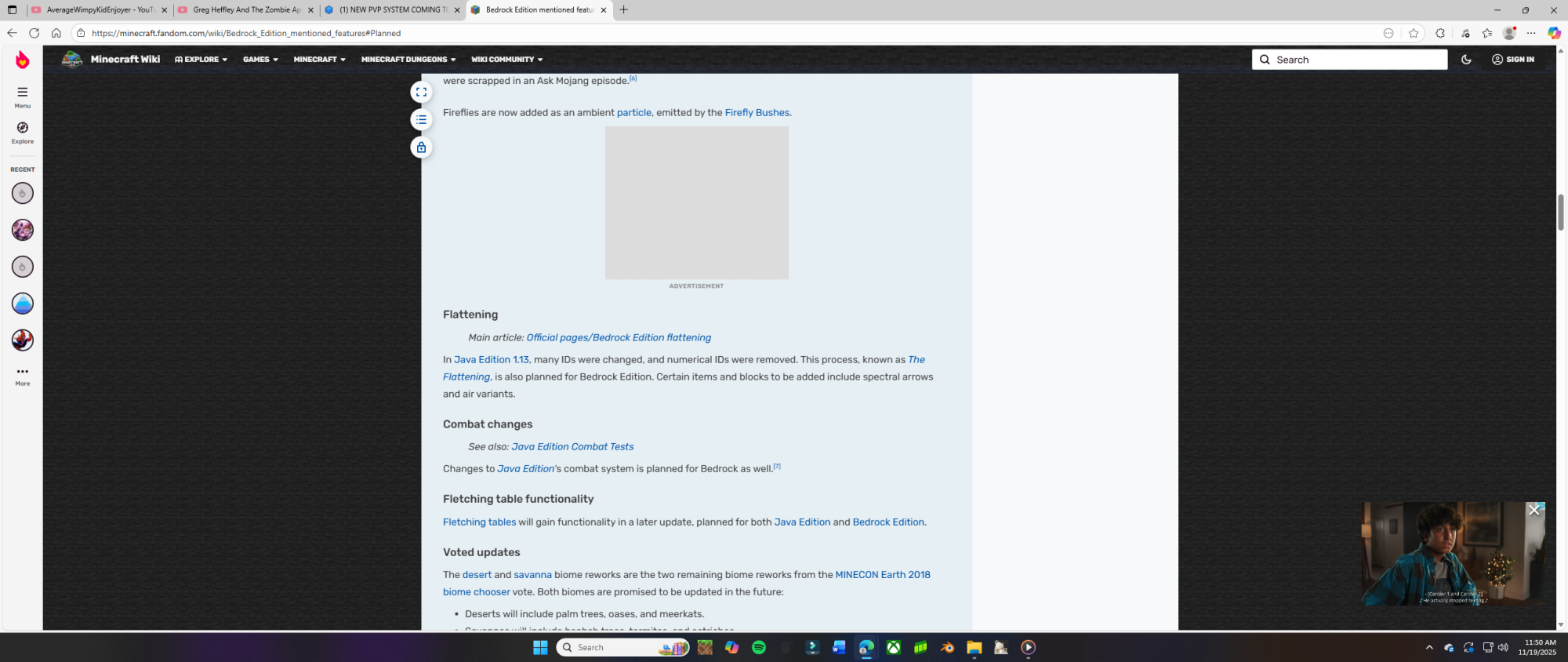Click the wiki search magnifier icon
Screen dimensions: 1568x662
tap(1265, 60)
